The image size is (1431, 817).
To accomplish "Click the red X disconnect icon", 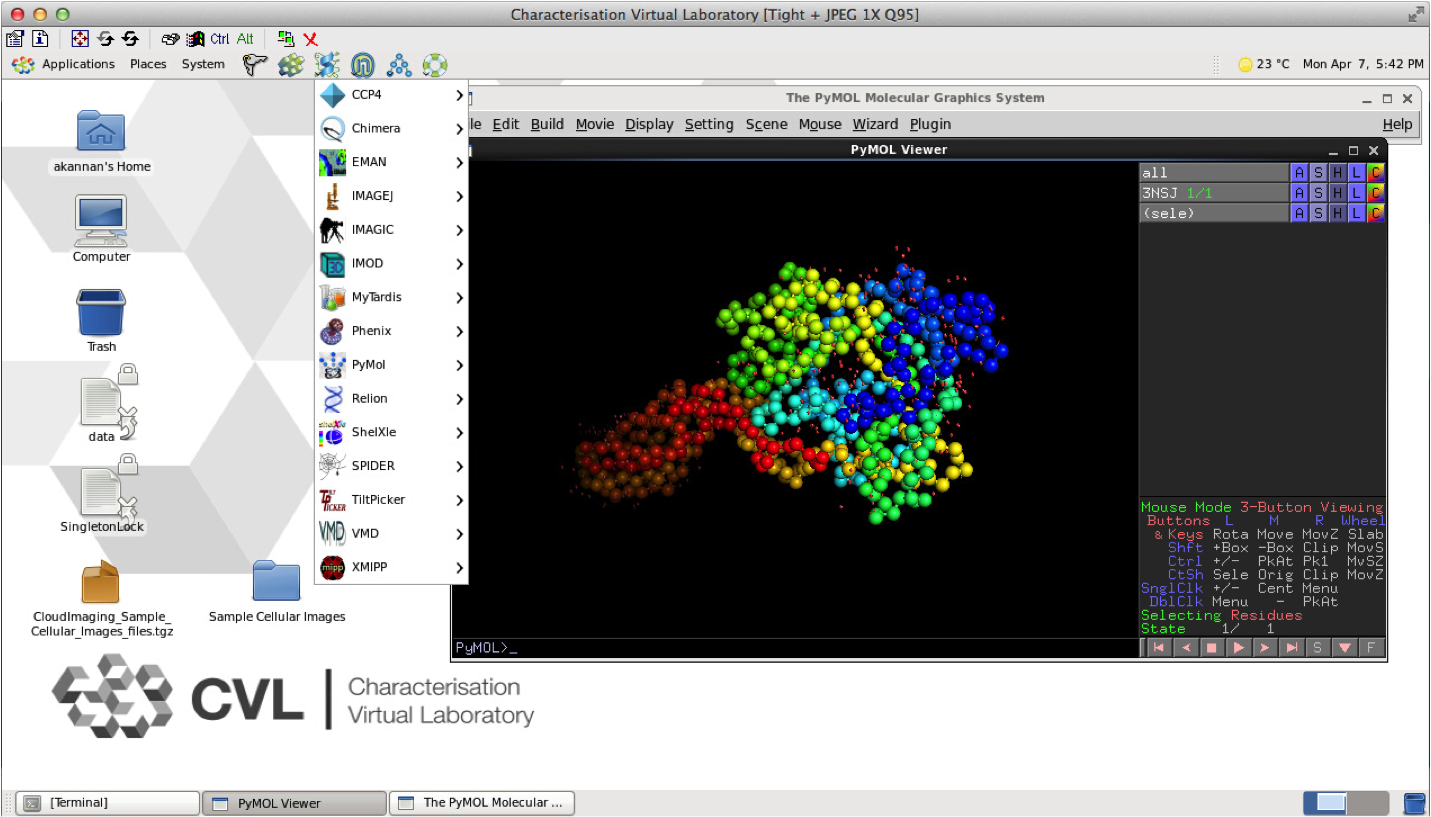I will tap(311, 39).
